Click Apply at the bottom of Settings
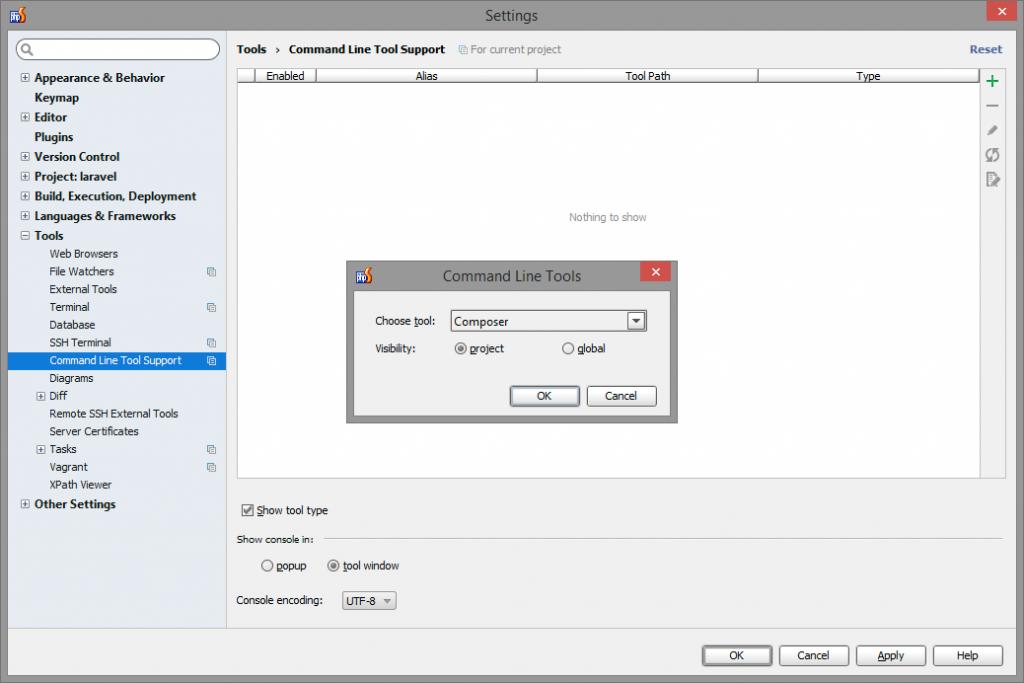Viewport: 1024px width, 683px height. pyautogui.click(x=890, y=655)
